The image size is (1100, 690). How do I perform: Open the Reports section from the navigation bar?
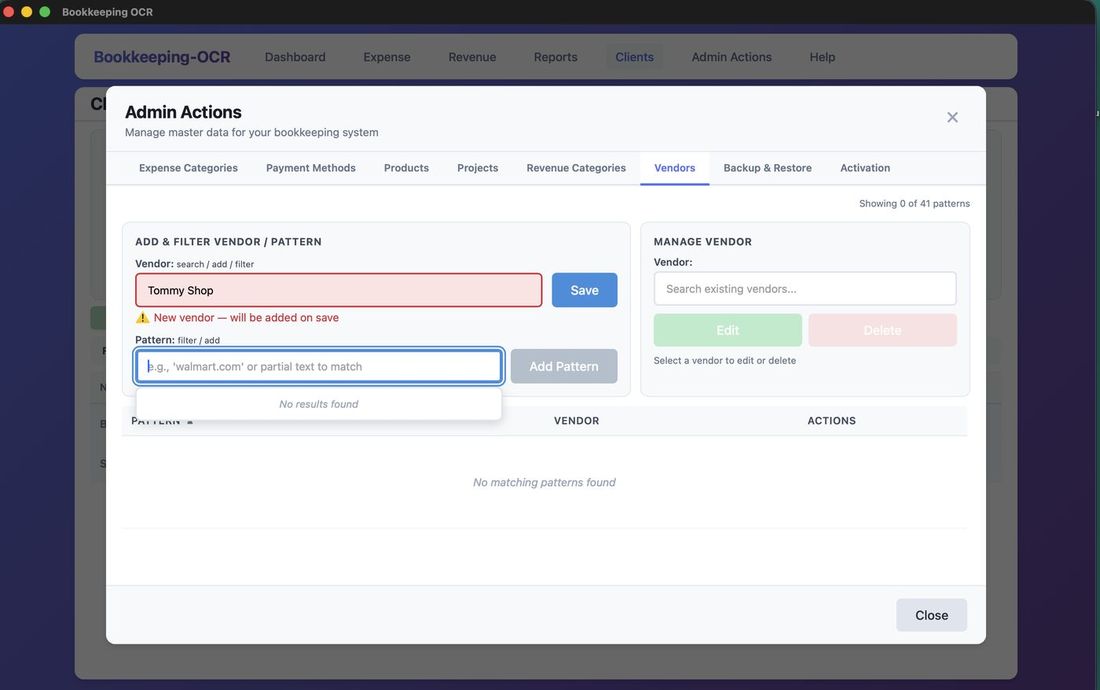pyautogui.click(x=555, y=57)
